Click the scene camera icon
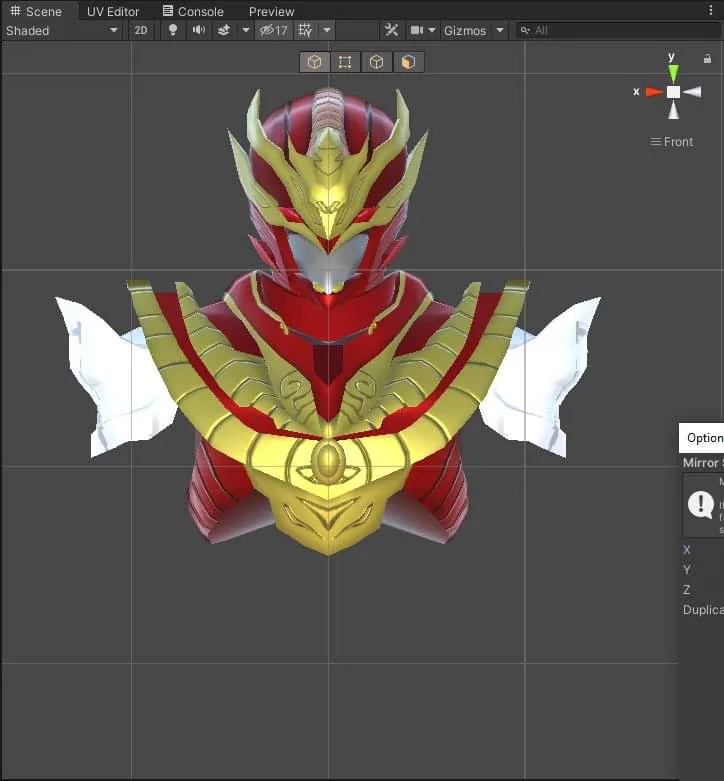Viewport: 724px width, 781px height. pos(417,30)
